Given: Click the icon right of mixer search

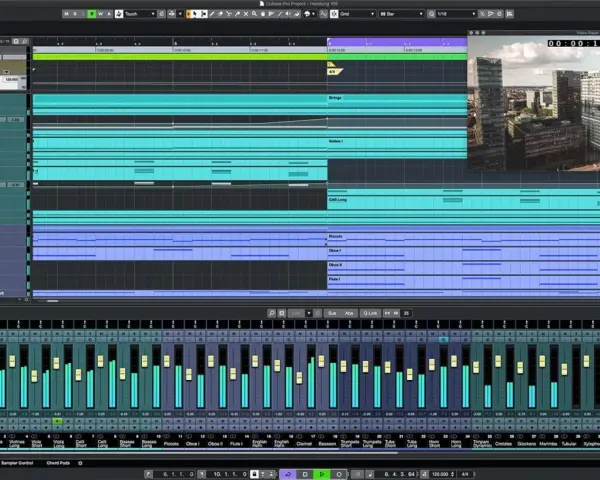Looking at the screenshot, I should 282,313.
